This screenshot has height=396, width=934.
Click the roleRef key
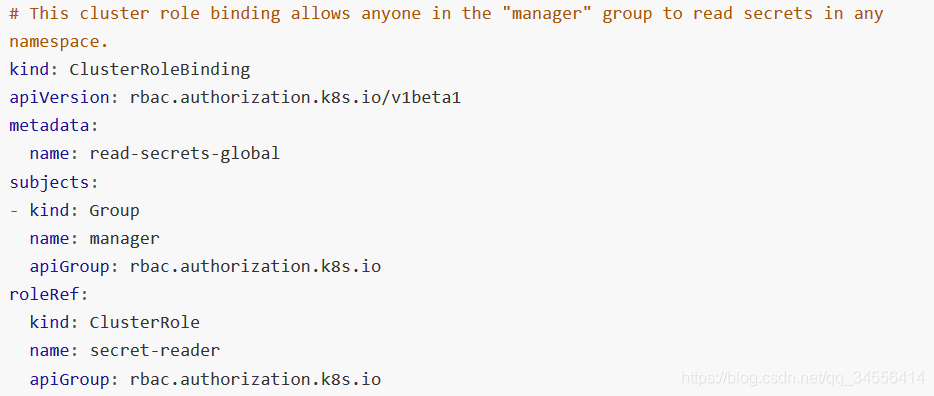point(45,295)
